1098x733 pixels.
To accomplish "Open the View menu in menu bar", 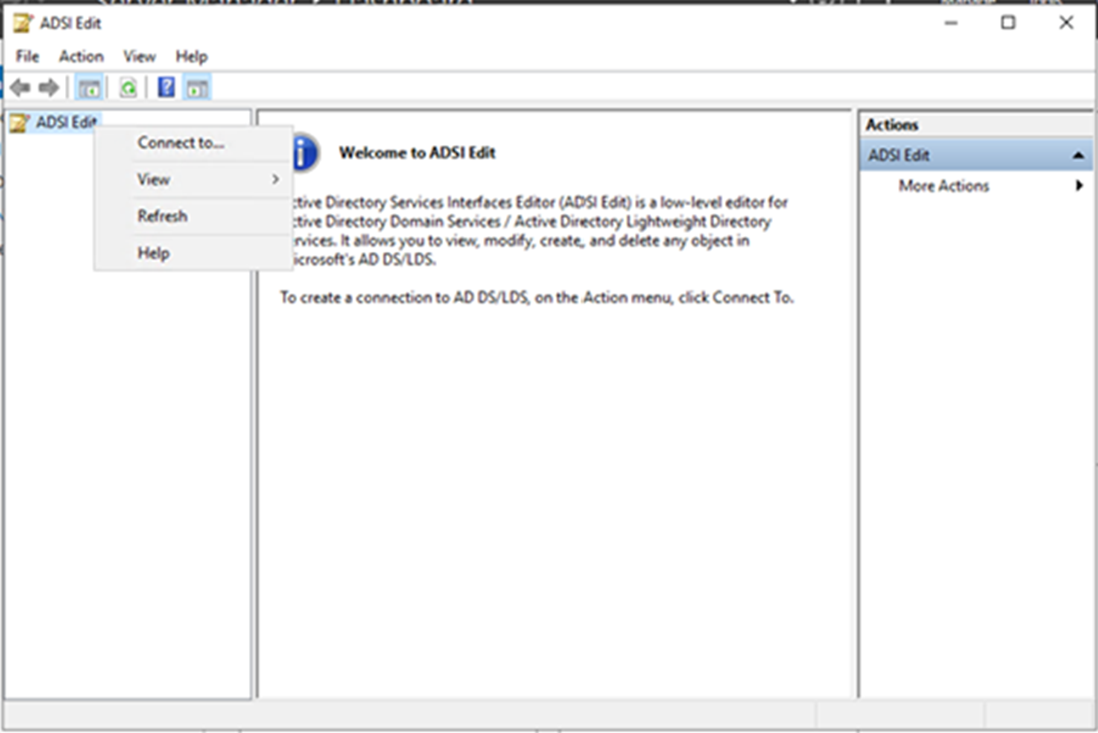I will coord(139,57).
